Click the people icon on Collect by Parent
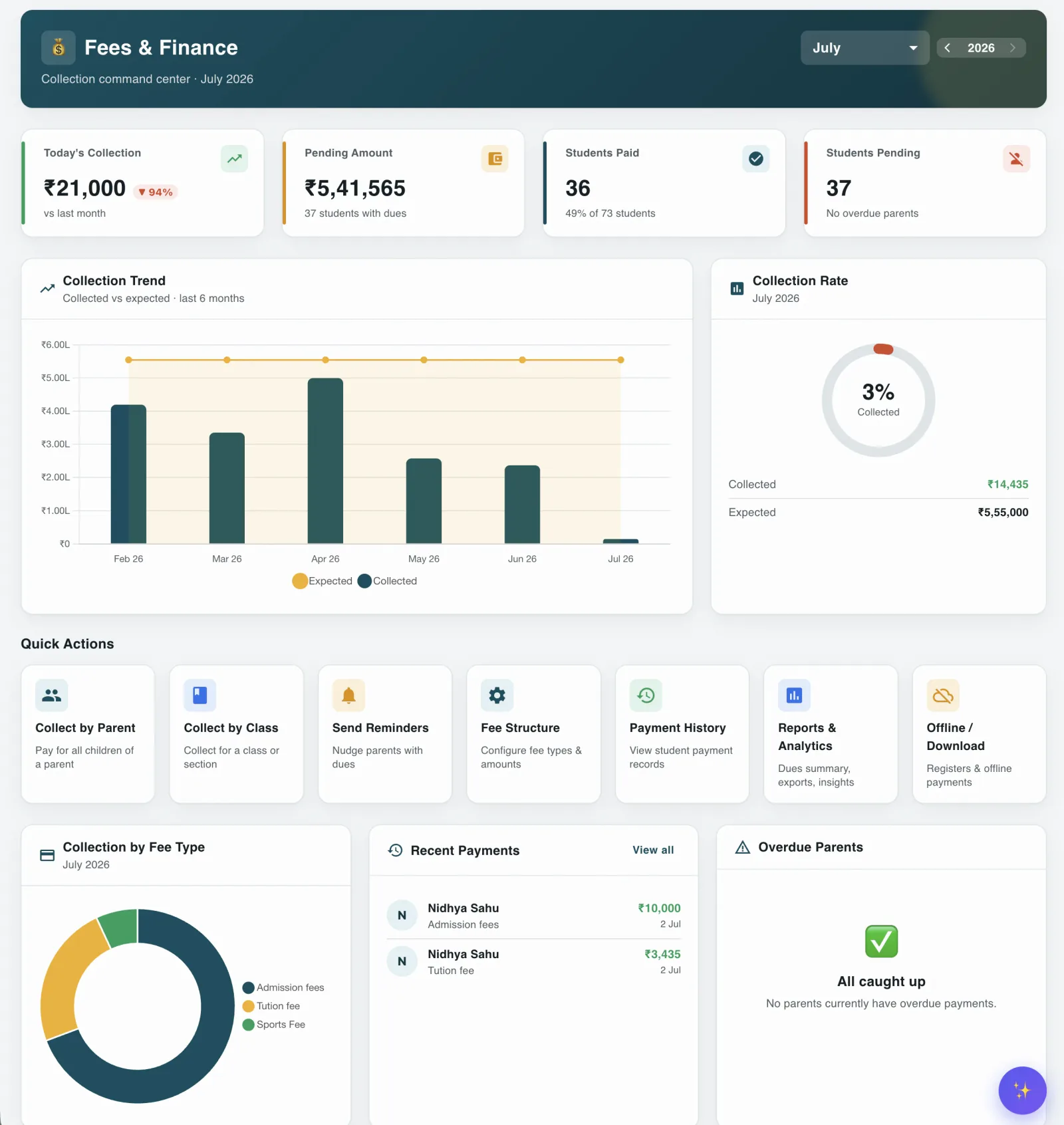Viewport: 1064px width, 1125px height. (51, 695)
